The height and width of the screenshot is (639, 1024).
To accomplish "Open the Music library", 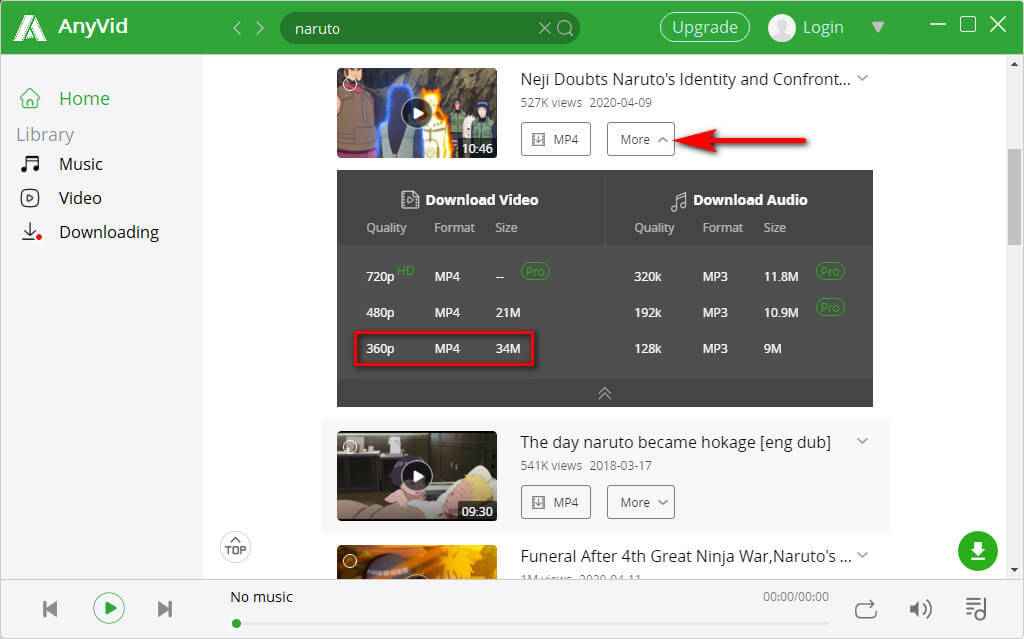I will [81, 164].
